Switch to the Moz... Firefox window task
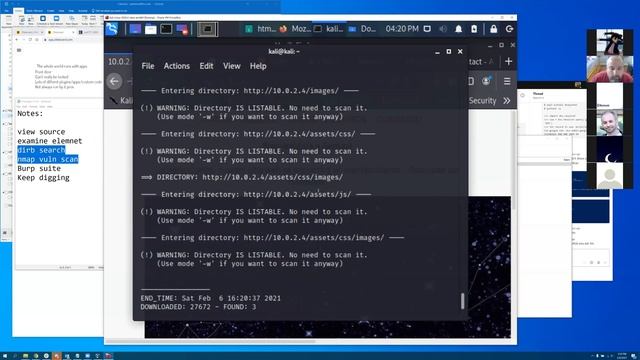This screenshot has height=360, width=640. coord(295,29)
